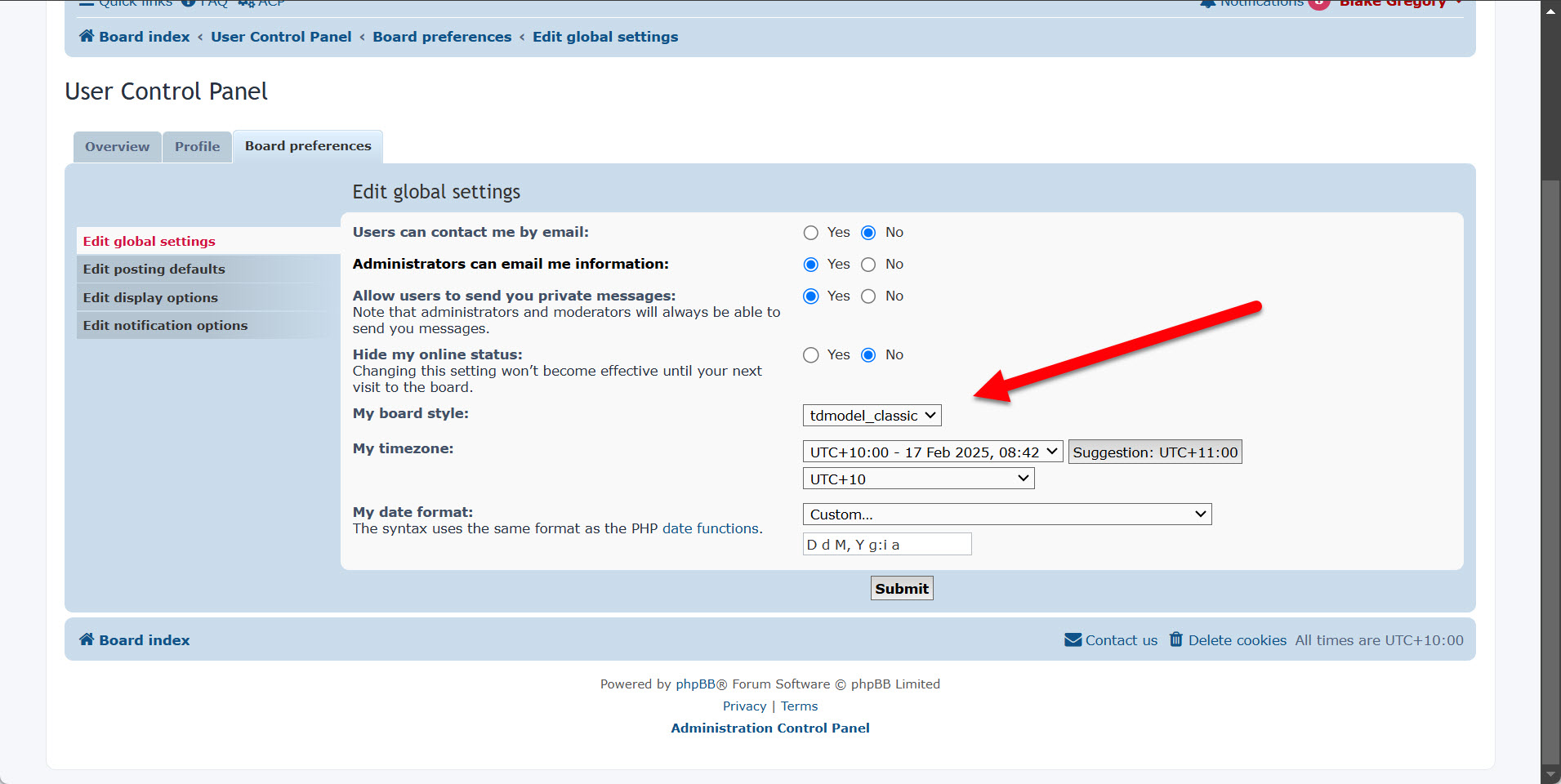The image size is (1561, 784).
Task: Choose No for Administrators can email me information
Action: [868, 265]
